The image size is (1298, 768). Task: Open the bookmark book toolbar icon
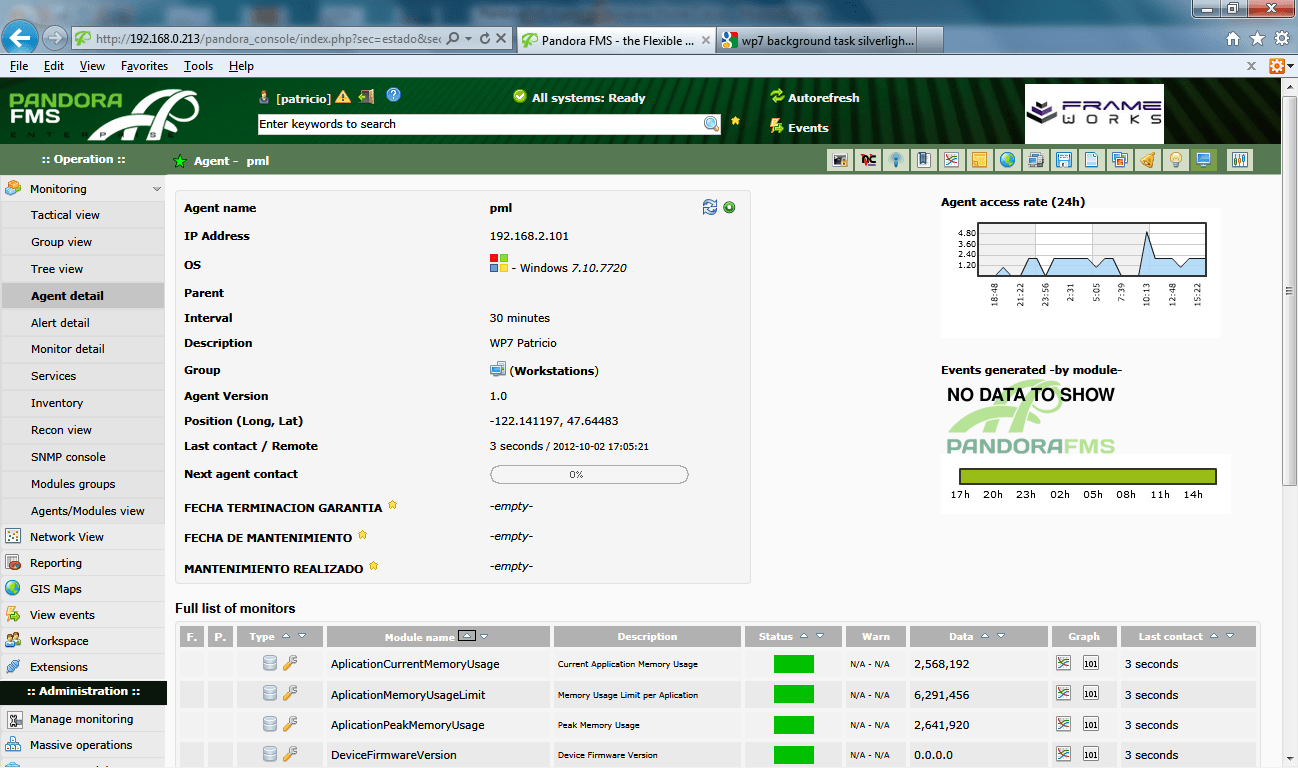(924, 159)
